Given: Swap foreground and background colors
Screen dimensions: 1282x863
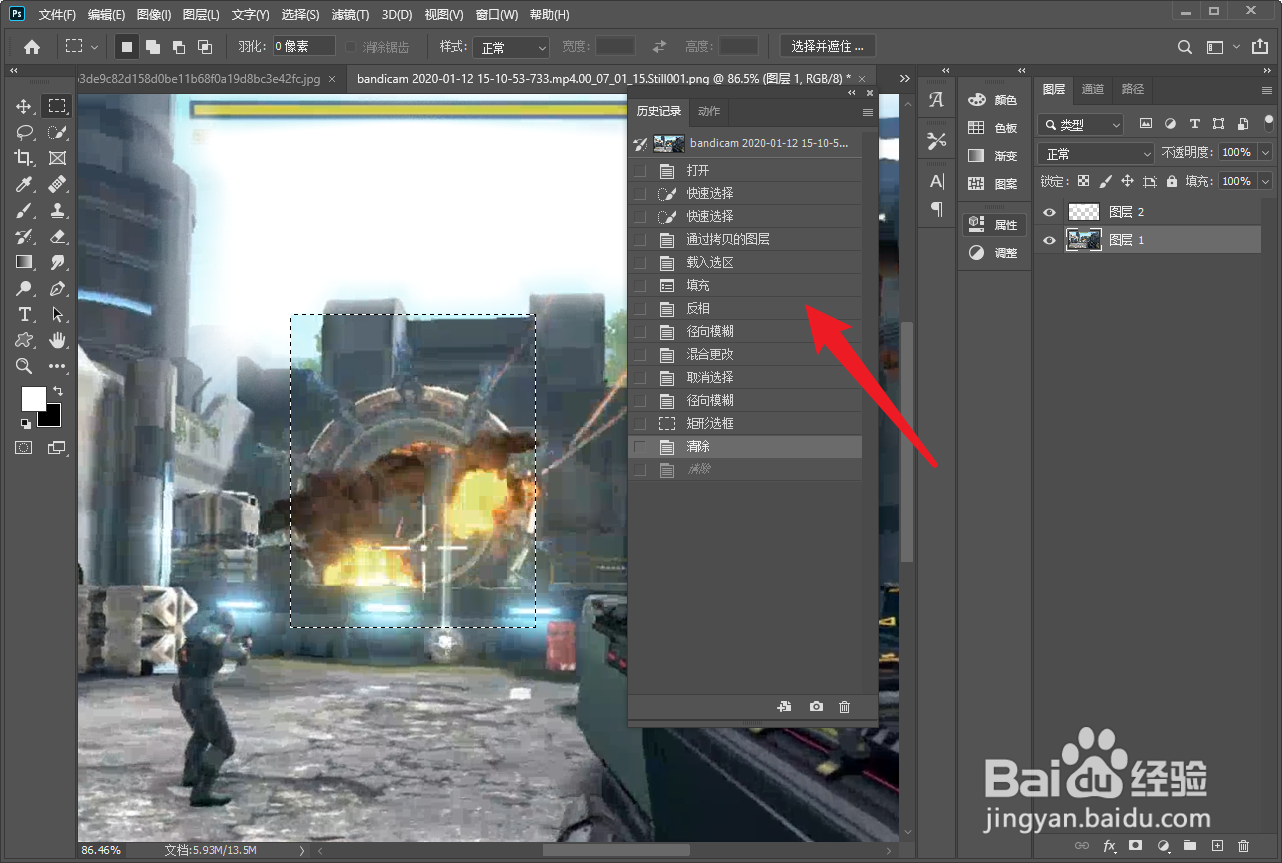Looking at the screenshot, I should [x=58, y=390].
